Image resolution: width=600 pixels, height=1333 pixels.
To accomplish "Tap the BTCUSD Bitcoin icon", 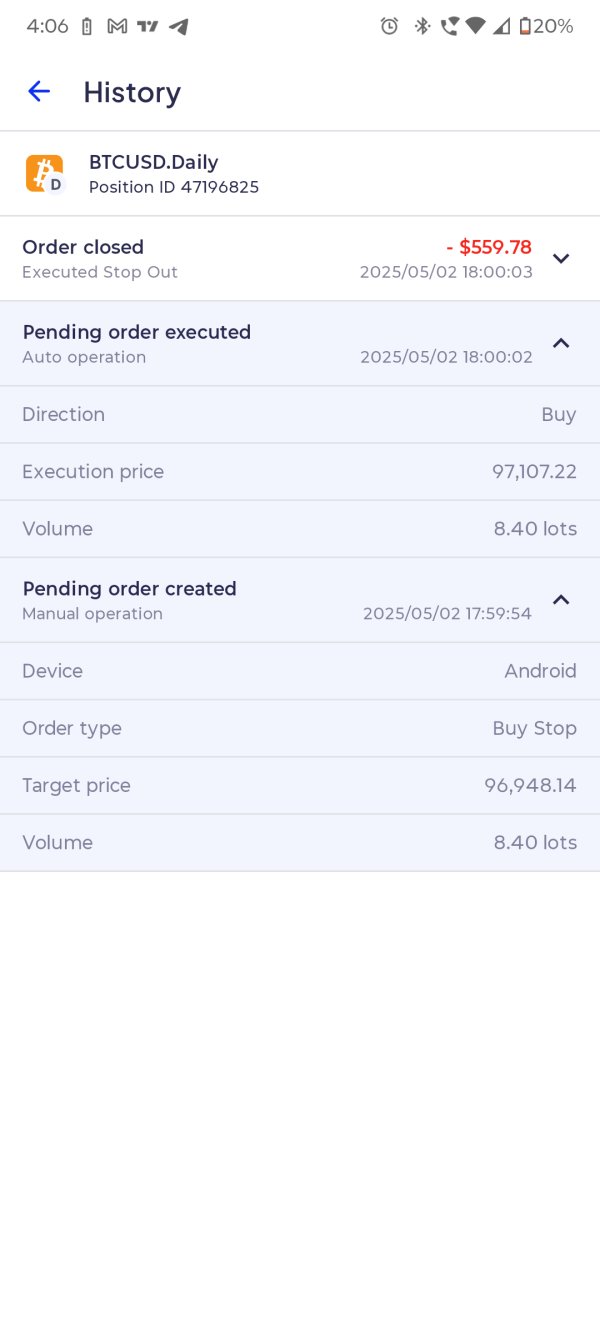I will [44, 174].
